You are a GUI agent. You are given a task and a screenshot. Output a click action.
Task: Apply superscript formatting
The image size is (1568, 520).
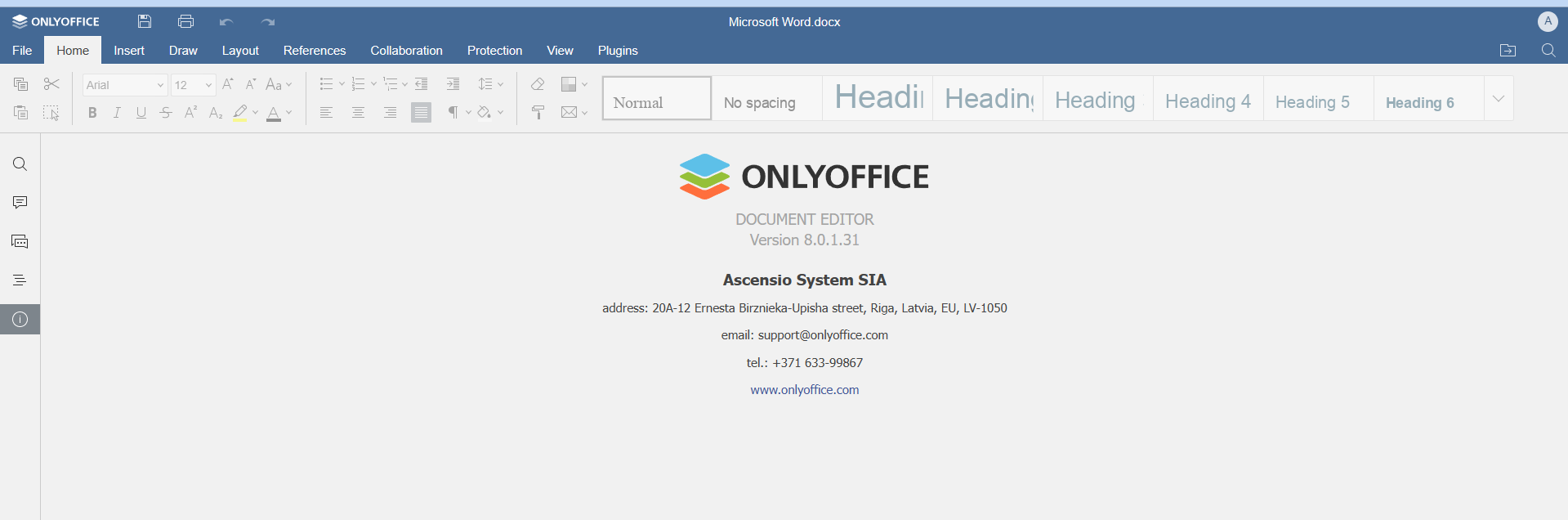190,113
